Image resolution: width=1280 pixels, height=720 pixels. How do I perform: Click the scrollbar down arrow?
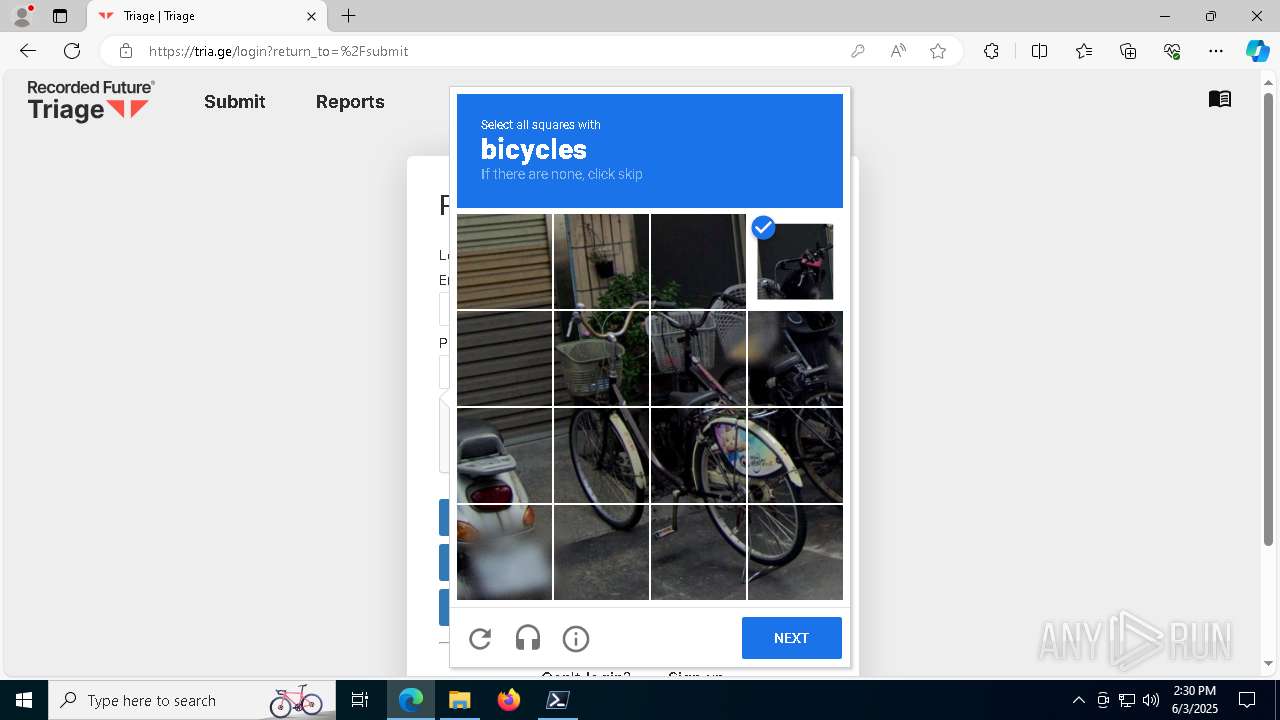(1268, 663)
